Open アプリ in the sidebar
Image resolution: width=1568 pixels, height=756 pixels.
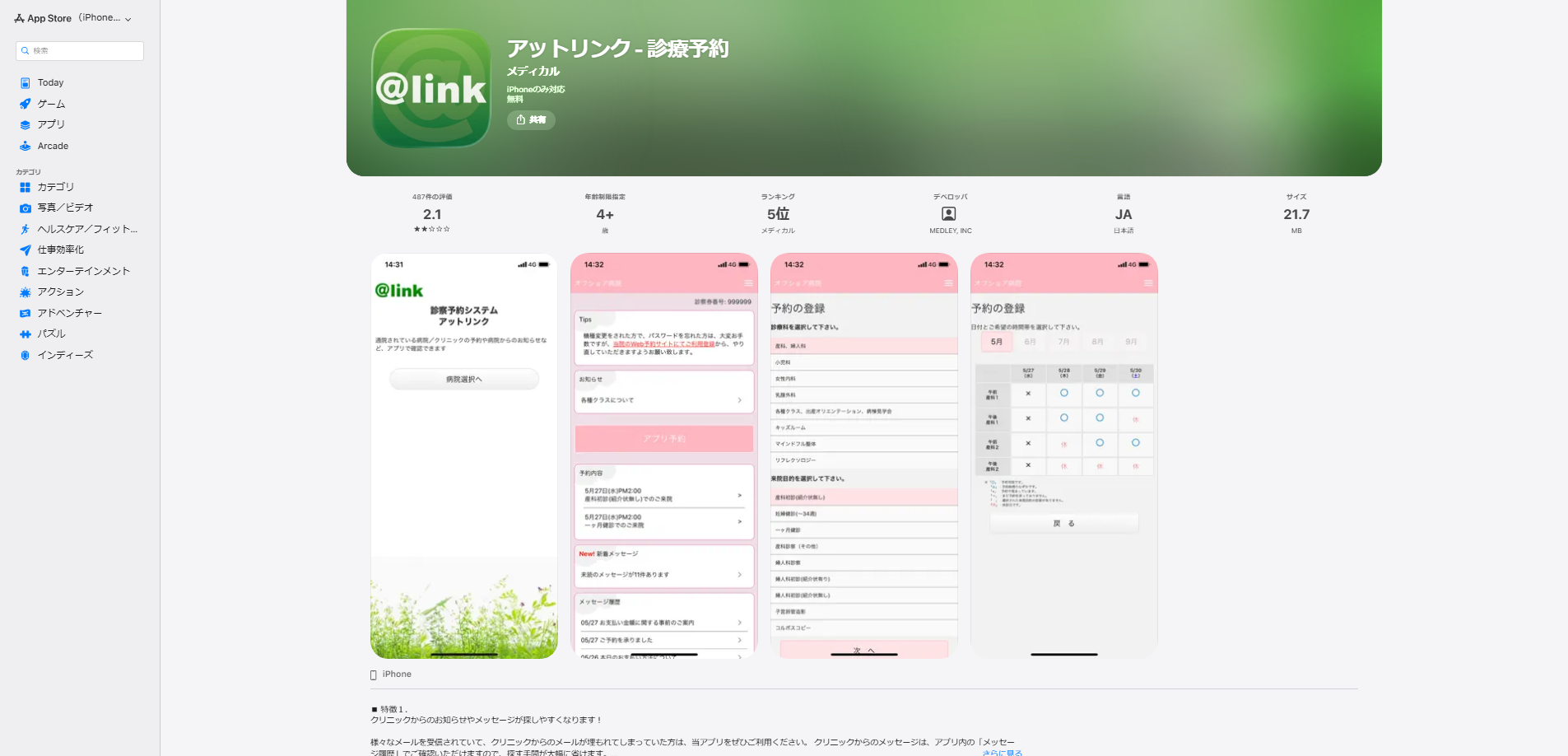[x=80, y=125]
